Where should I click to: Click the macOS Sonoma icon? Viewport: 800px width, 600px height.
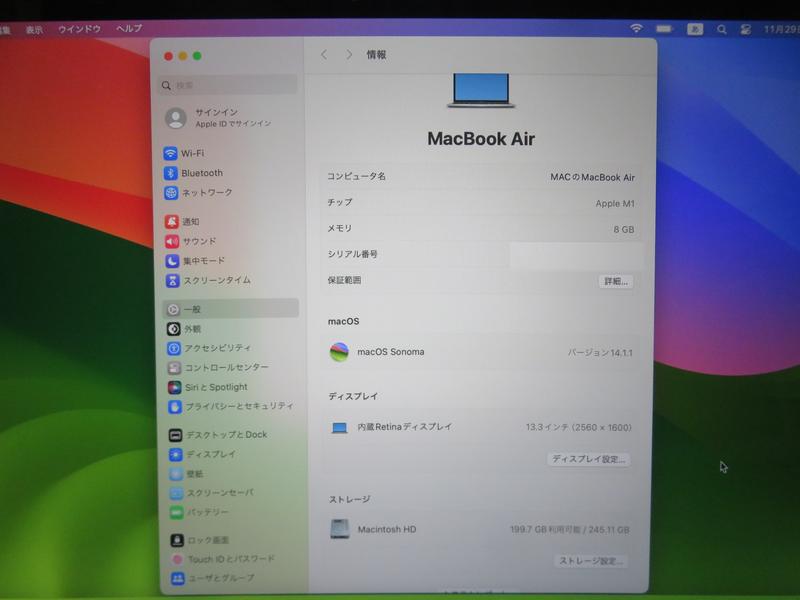[x=339, y=352]
